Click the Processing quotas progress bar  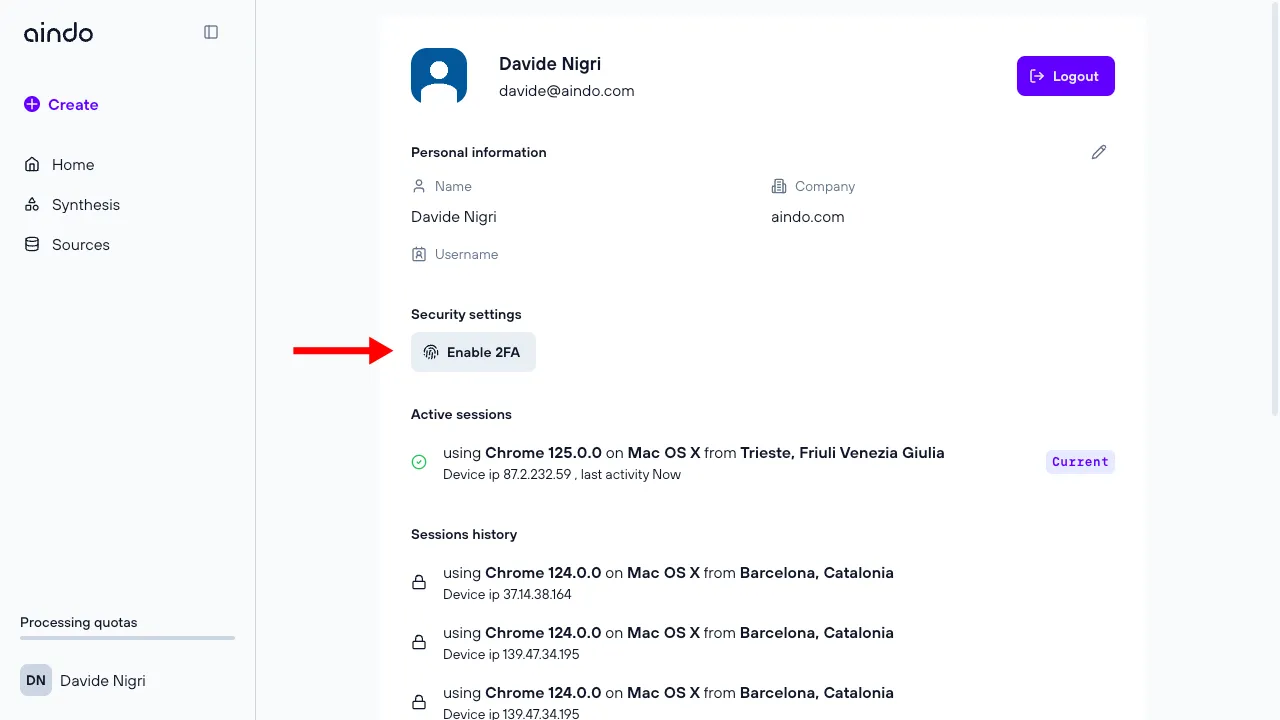(127, 638)
